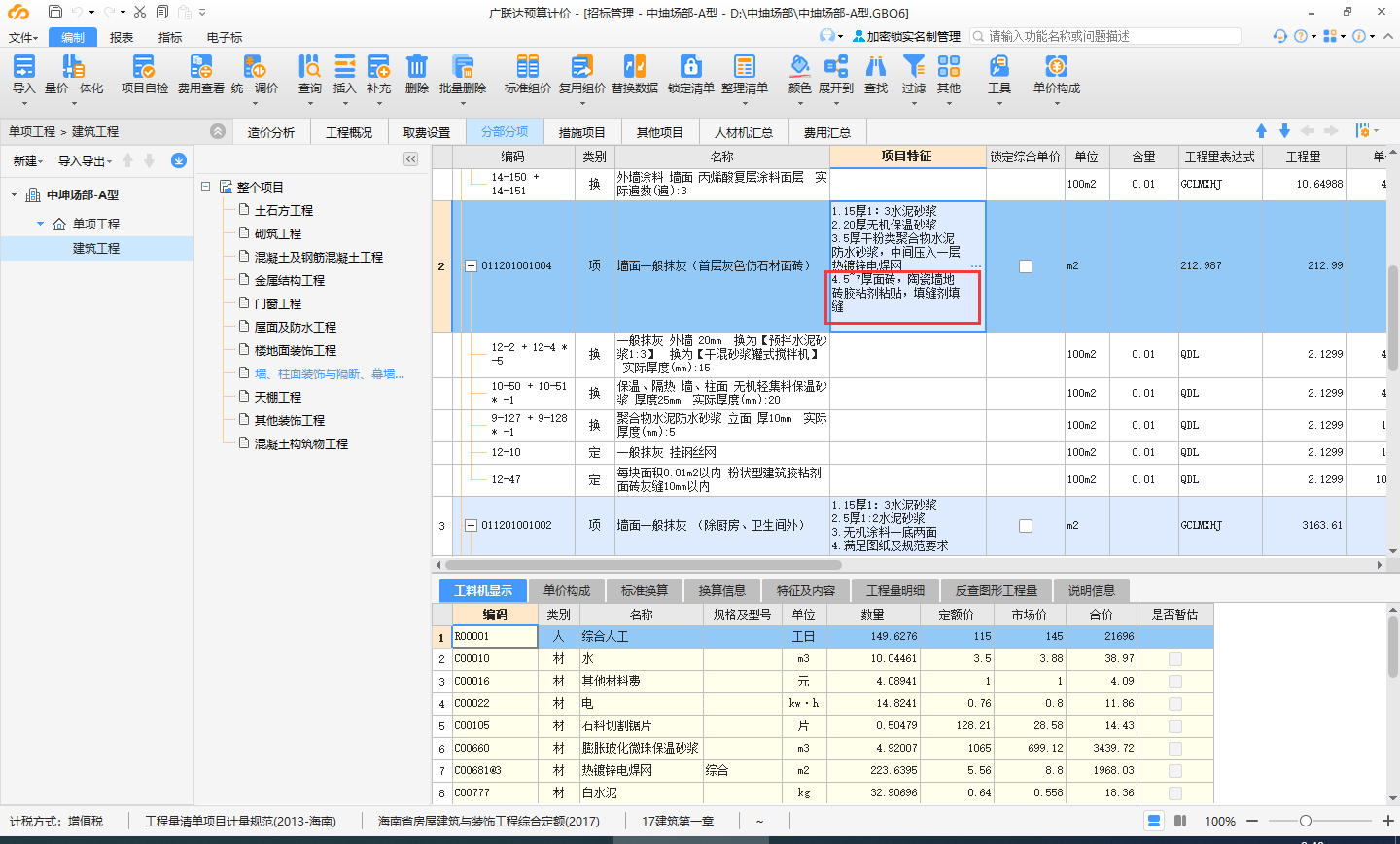Collapse row 011201001004 with minus box
Image resolution: width=1400 pixels, height=844 pixels.
coord(471,266)
